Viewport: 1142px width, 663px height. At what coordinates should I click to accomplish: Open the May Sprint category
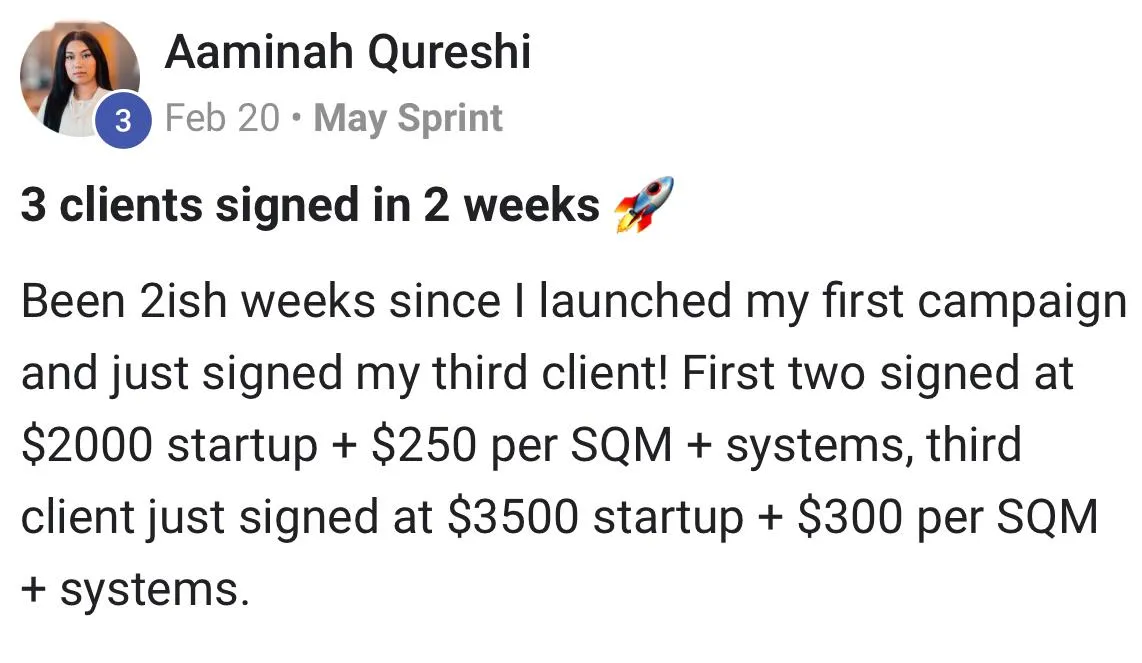point(408,119)
